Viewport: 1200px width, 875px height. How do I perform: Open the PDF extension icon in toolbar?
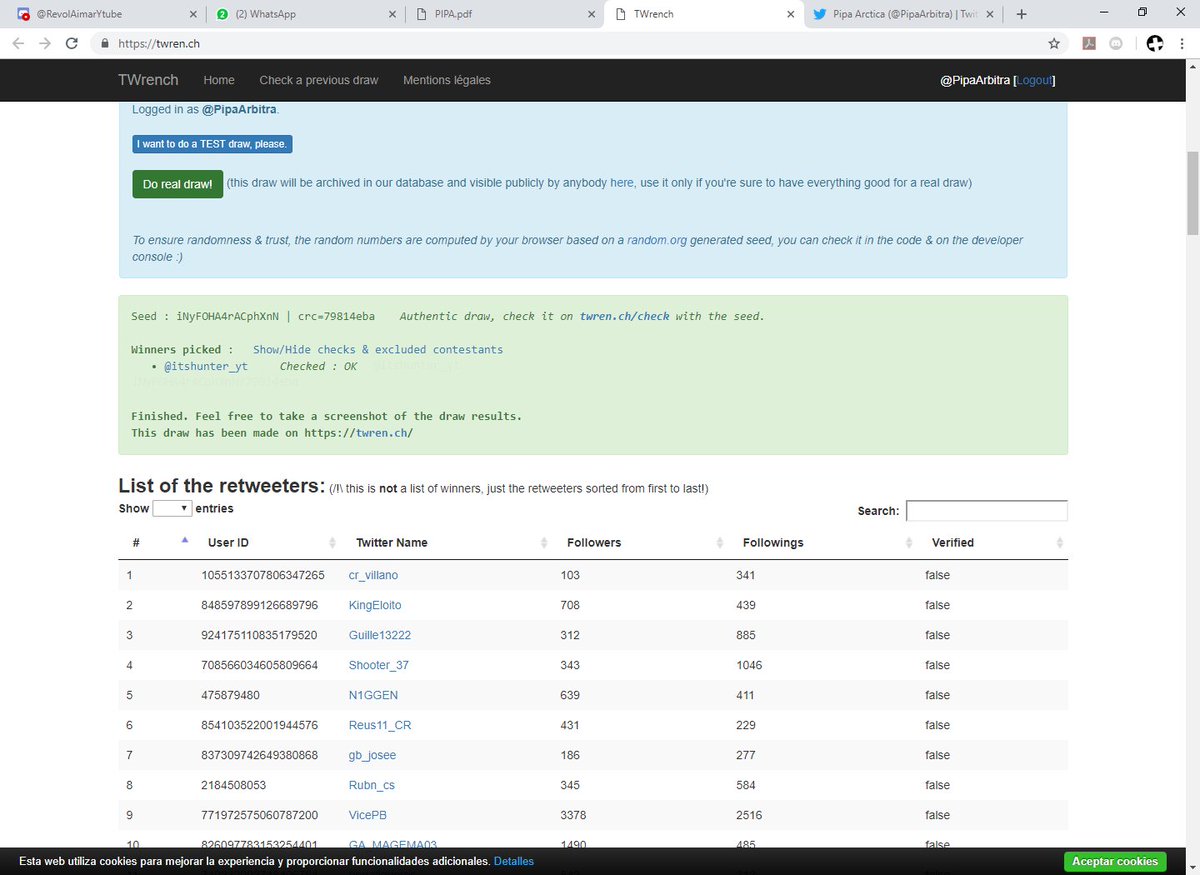(1090, 43)
